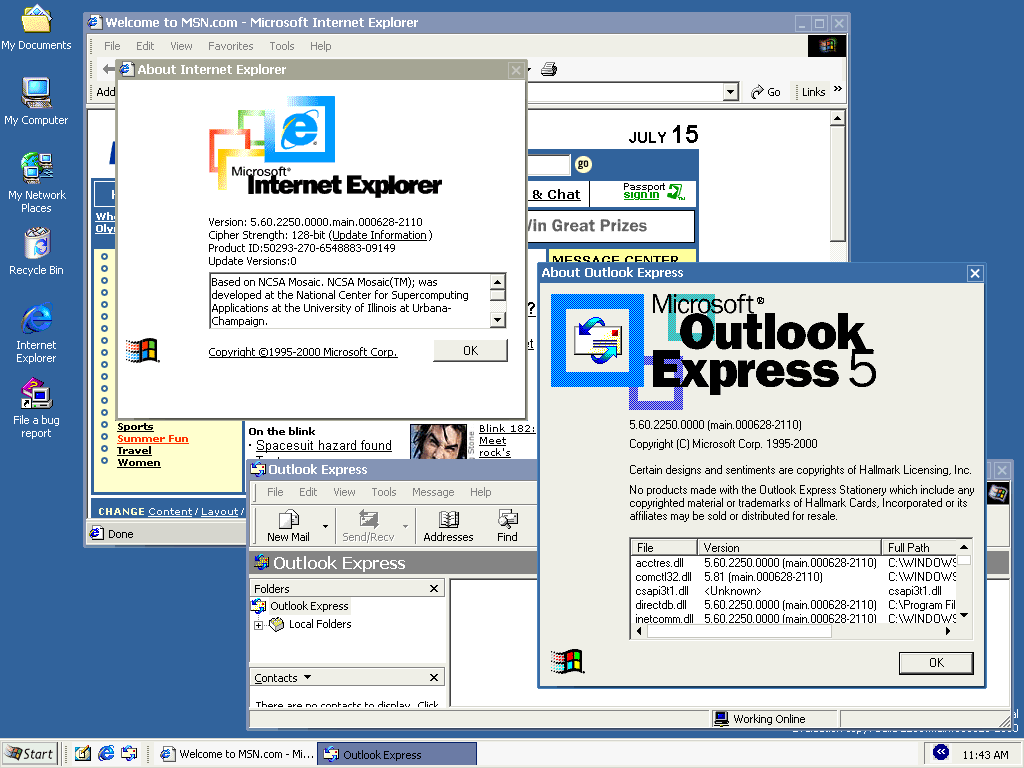Open the Recycle Bin icon
The width and height of the screenshot is (1024, 768).
36,251
